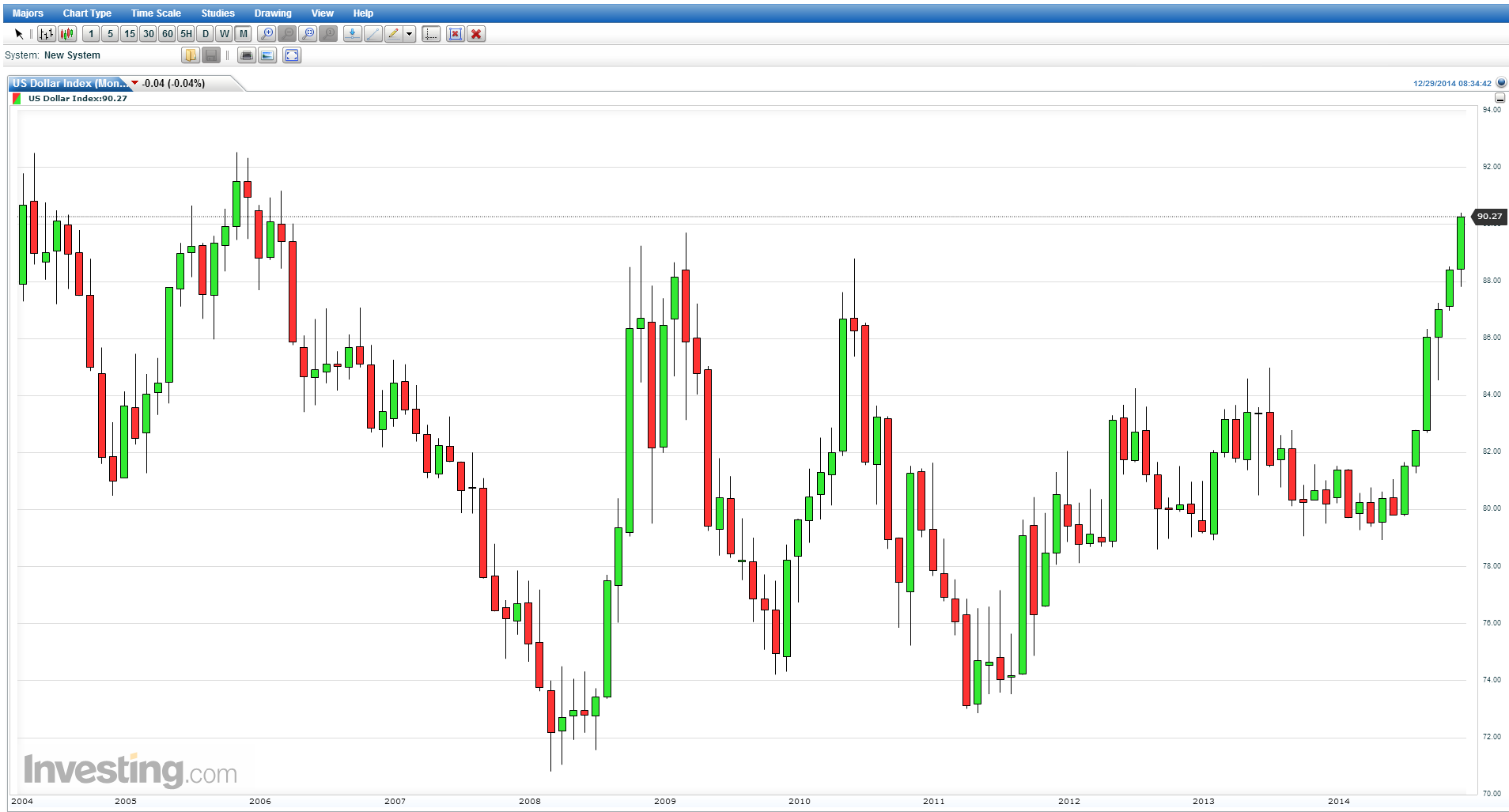Click the blue down-arrow marker tool
The width and height of the screenshot is (1509, 812).
pyautogui.click(x=352, y=34)
